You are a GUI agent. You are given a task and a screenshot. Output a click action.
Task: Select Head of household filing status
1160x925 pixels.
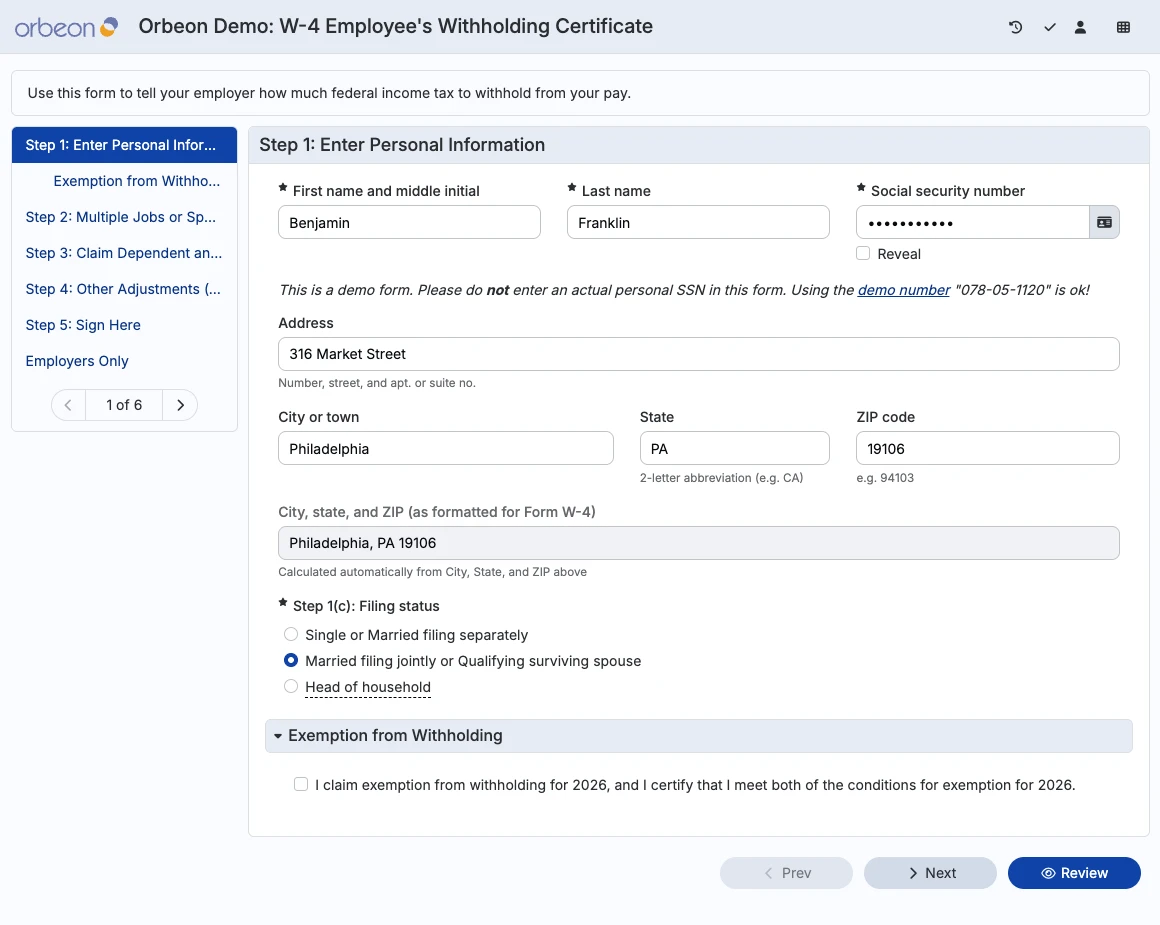pos(291,686)
